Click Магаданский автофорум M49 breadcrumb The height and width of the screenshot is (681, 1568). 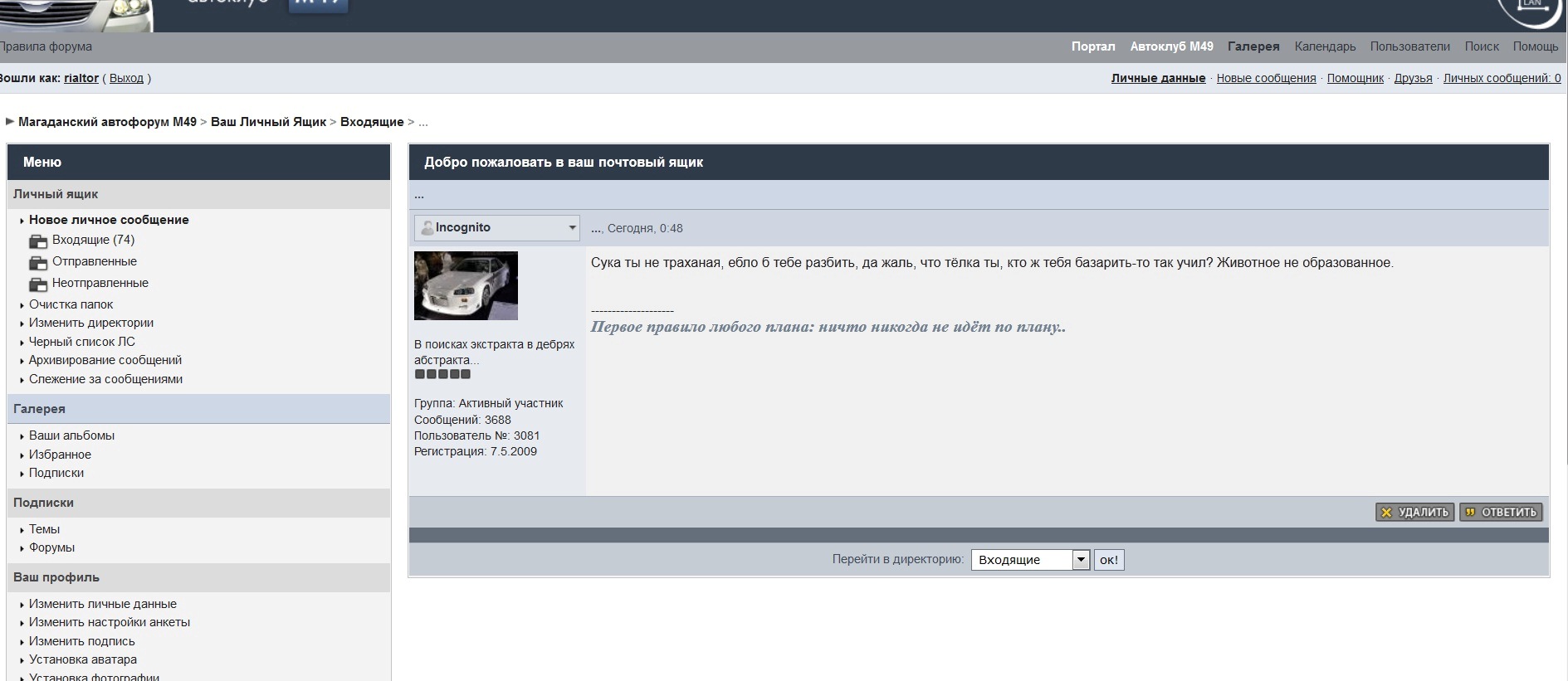(107, 122)
